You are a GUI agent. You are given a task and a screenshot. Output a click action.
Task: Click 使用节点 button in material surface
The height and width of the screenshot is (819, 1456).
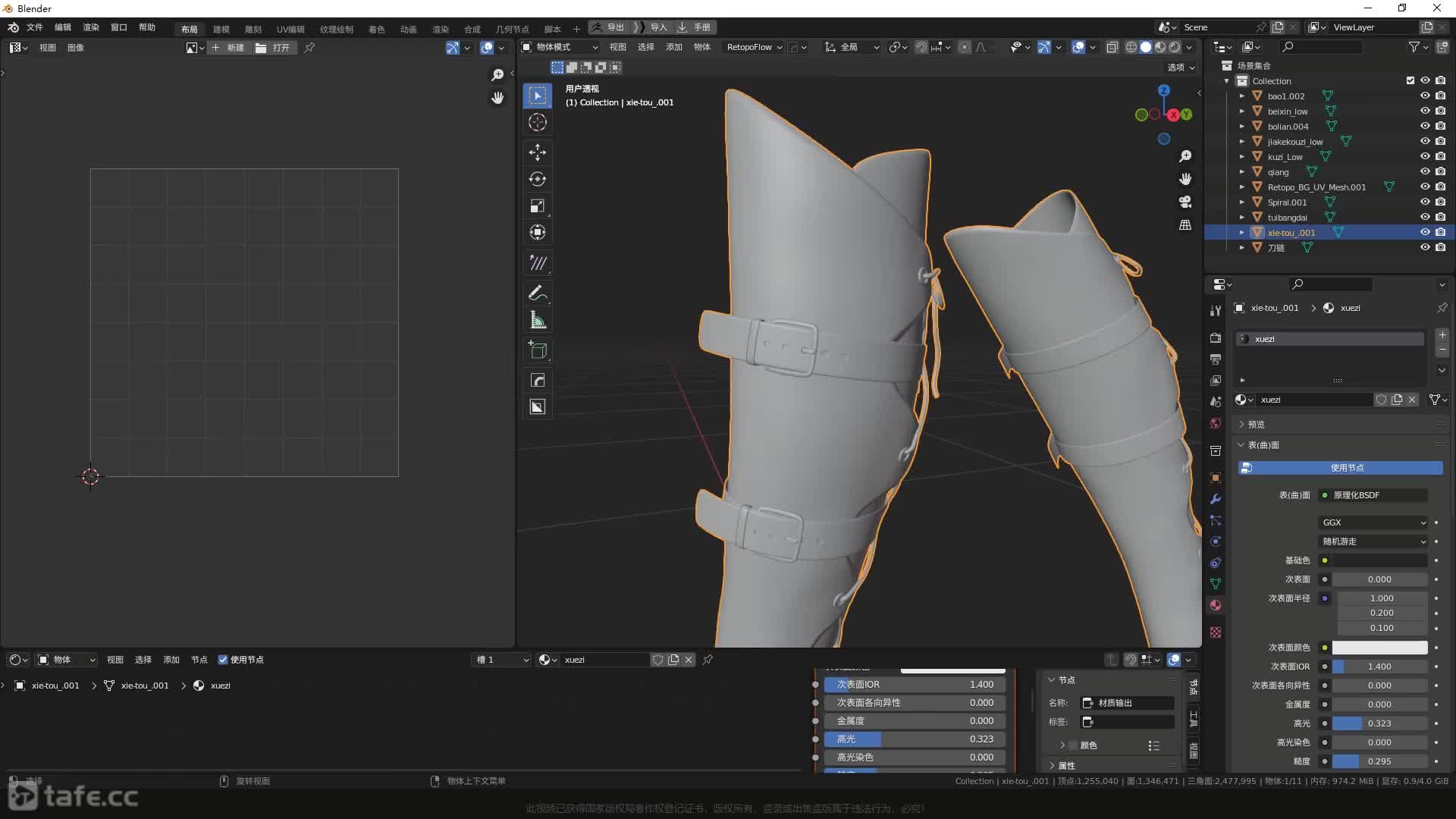[x=1341, y=468]
